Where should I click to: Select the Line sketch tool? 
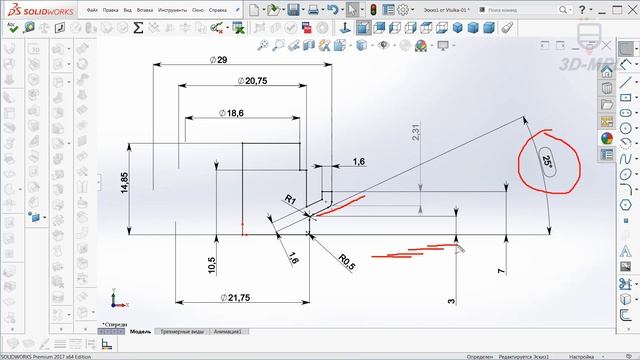click(625, 82)
